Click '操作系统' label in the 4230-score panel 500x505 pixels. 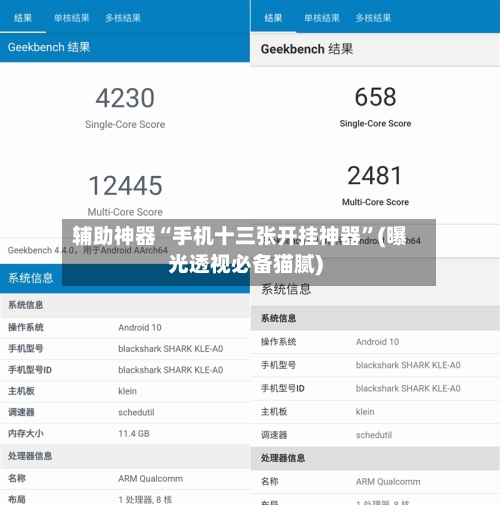[x=26, y=327]
